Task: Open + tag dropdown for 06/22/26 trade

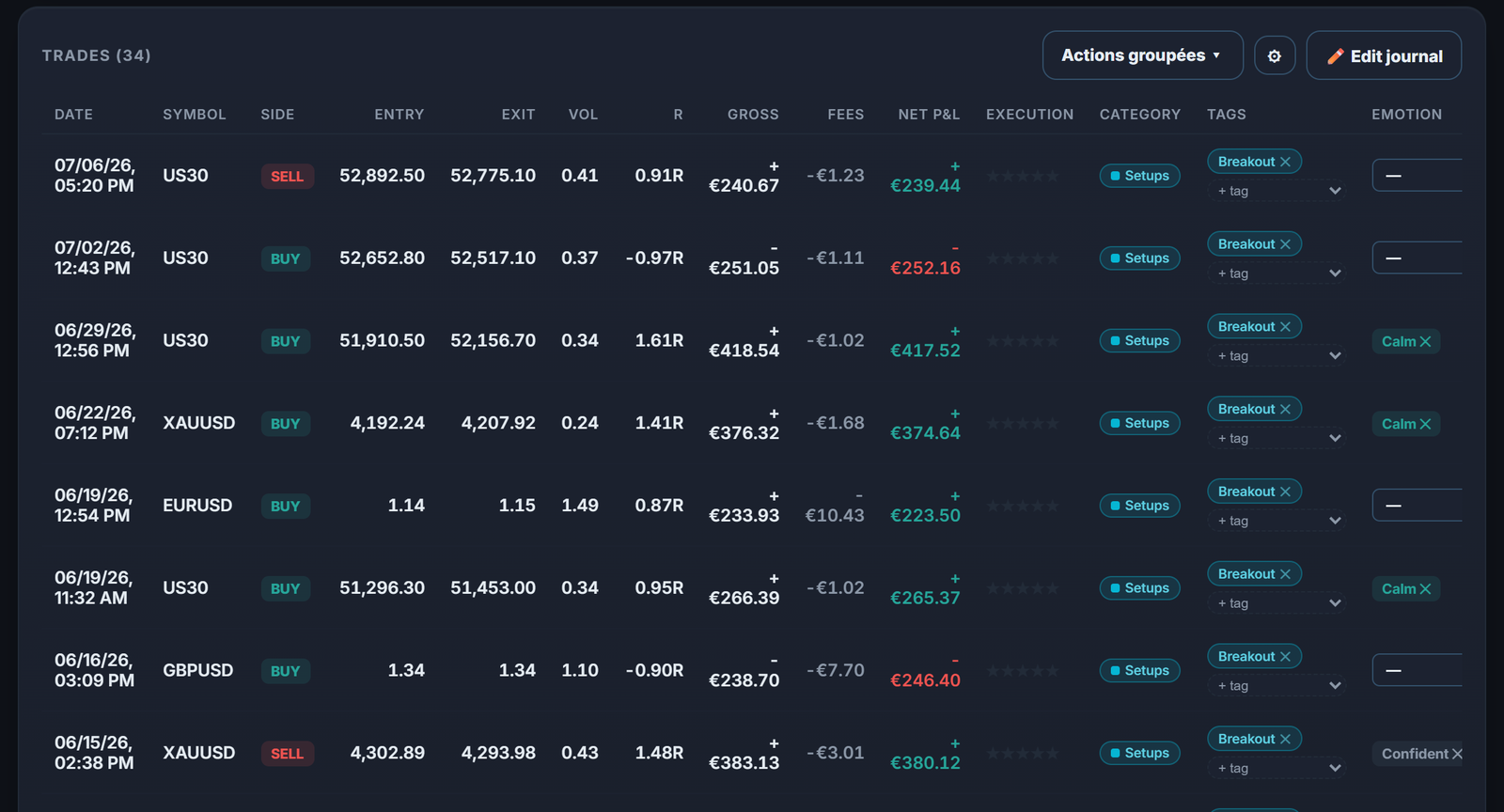Action: pos(1277,439)
